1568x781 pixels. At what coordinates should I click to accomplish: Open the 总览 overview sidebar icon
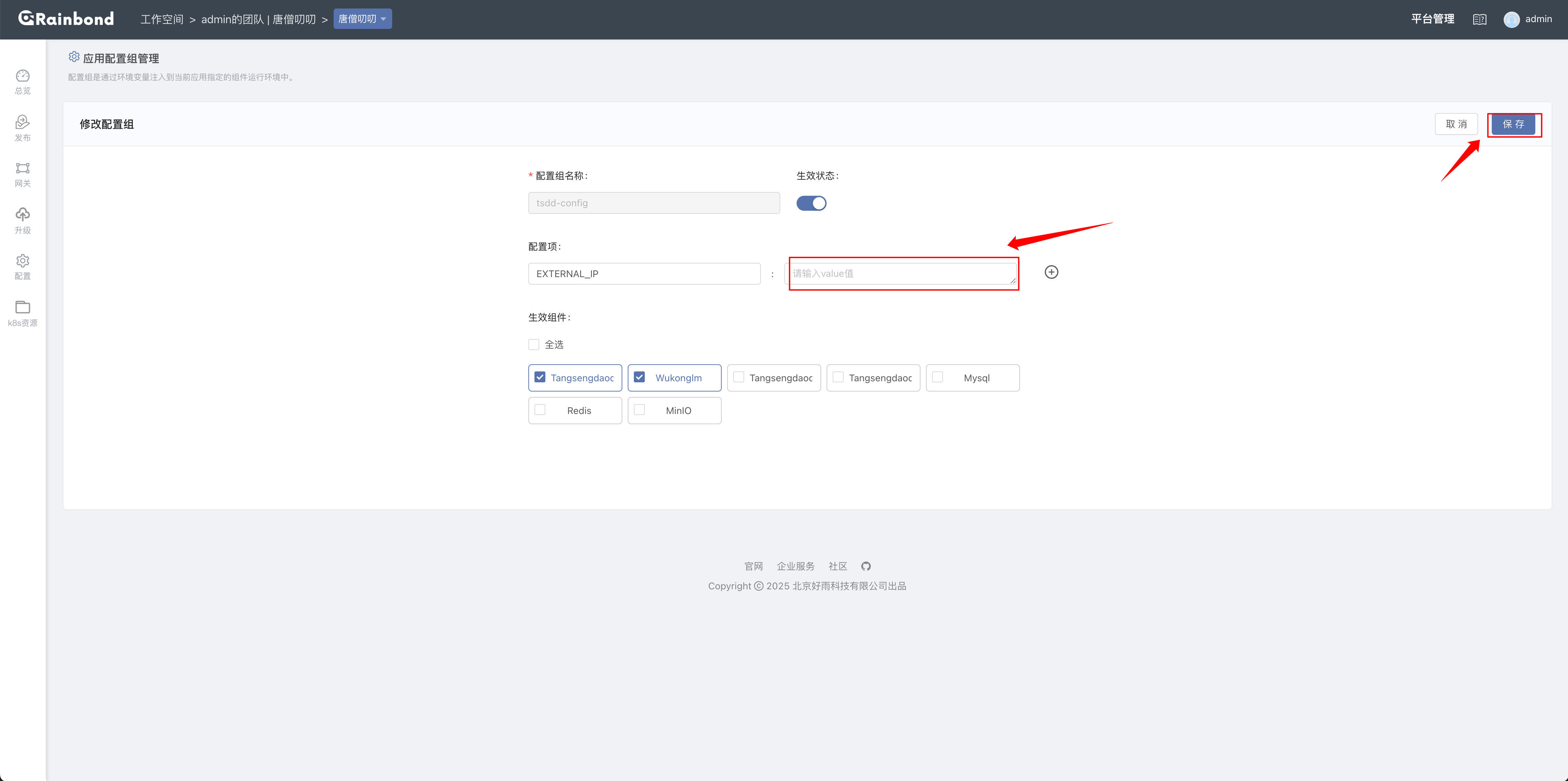click(22, 76)
